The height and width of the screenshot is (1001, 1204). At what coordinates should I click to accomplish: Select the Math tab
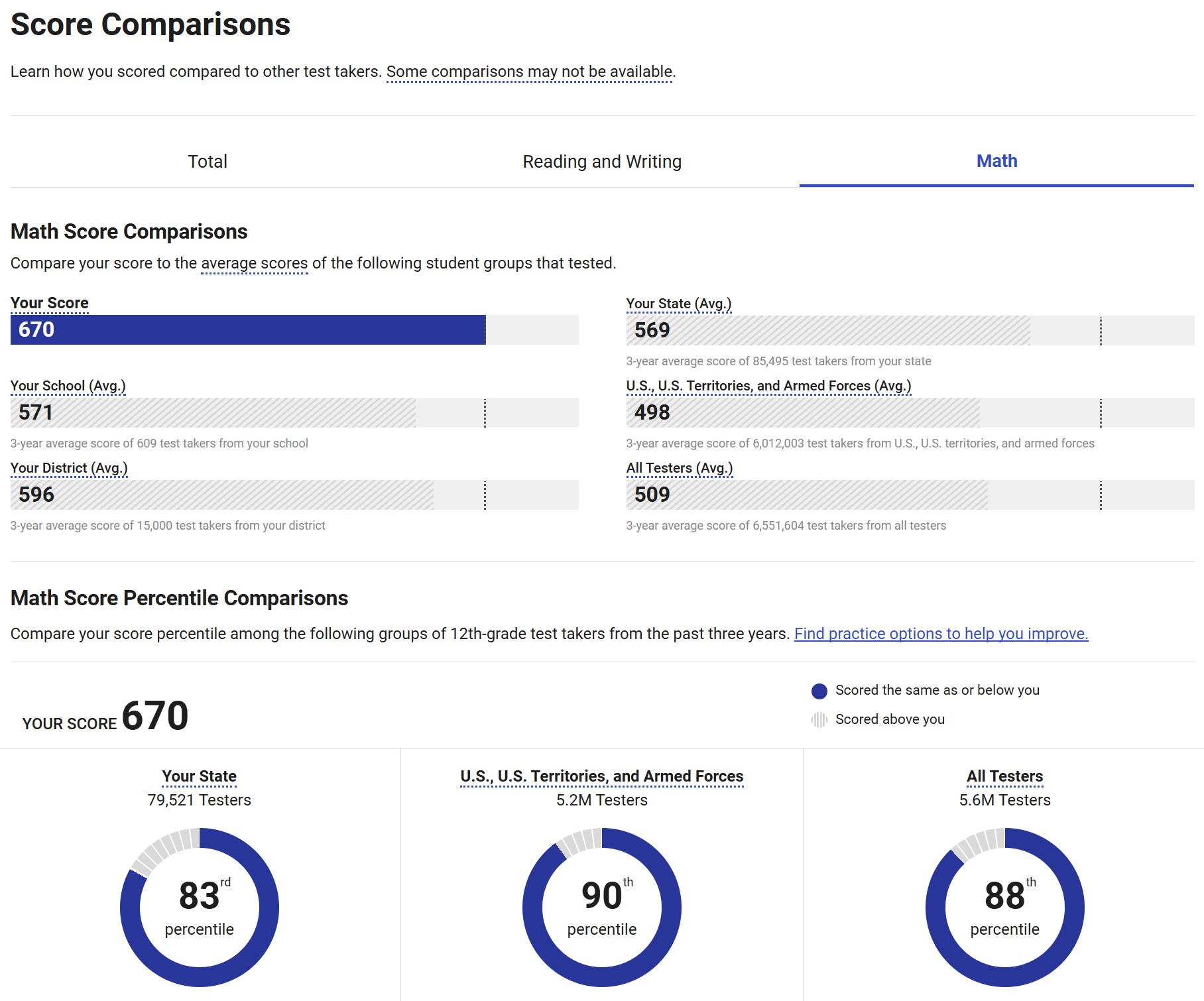(x=996, y=161)
